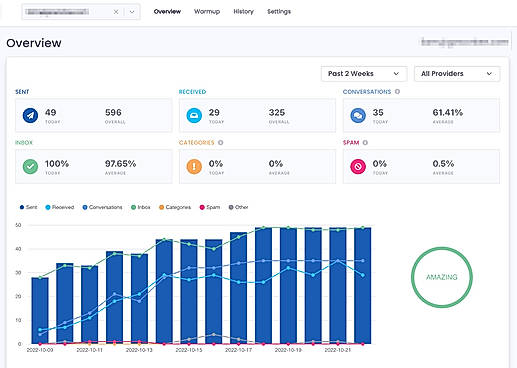Click the 2022-10-17 axis date label
The width and height of the screenshot is (517, 368).
pos(238,350)
